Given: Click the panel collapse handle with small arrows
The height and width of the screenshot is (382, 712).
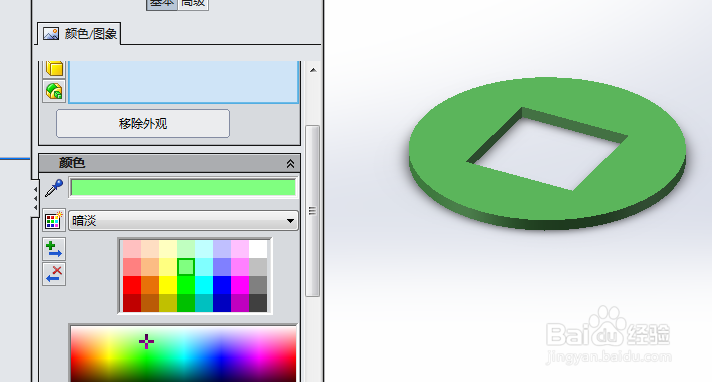Looking at the screenshot, I should [35, 198].
